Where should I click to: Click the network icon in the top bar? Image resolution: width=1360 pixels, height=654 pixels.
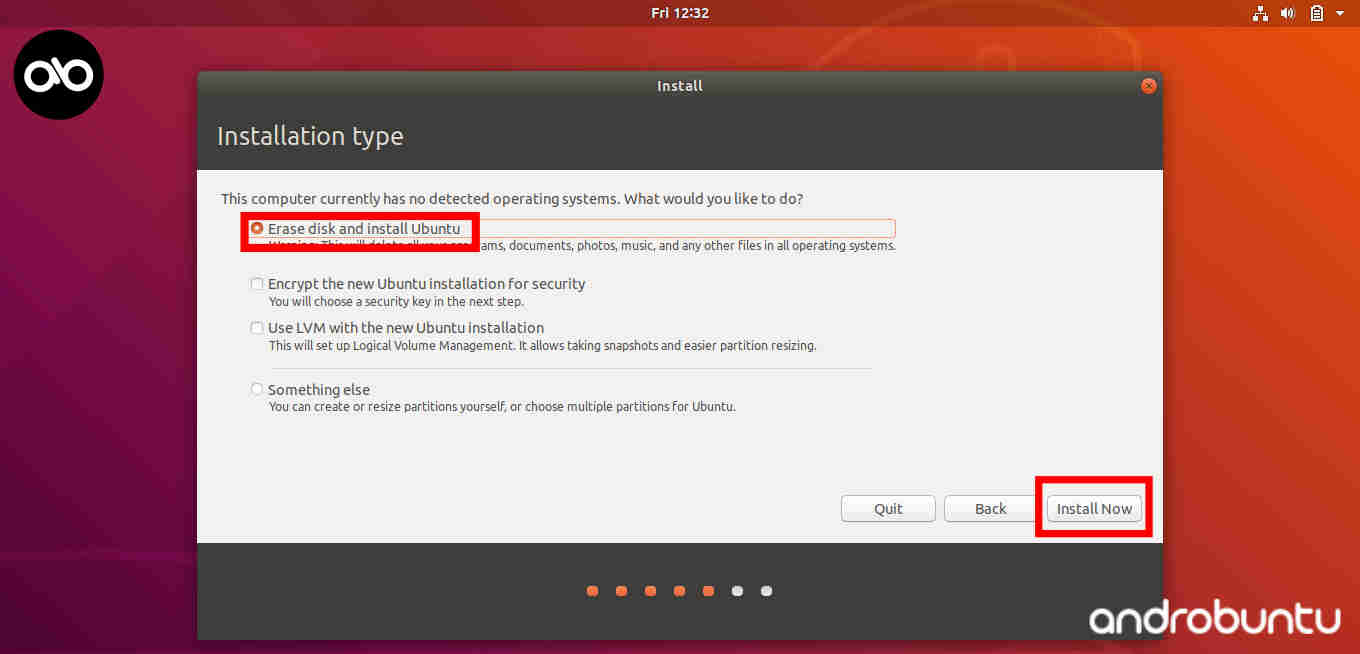pos(1259,13)
